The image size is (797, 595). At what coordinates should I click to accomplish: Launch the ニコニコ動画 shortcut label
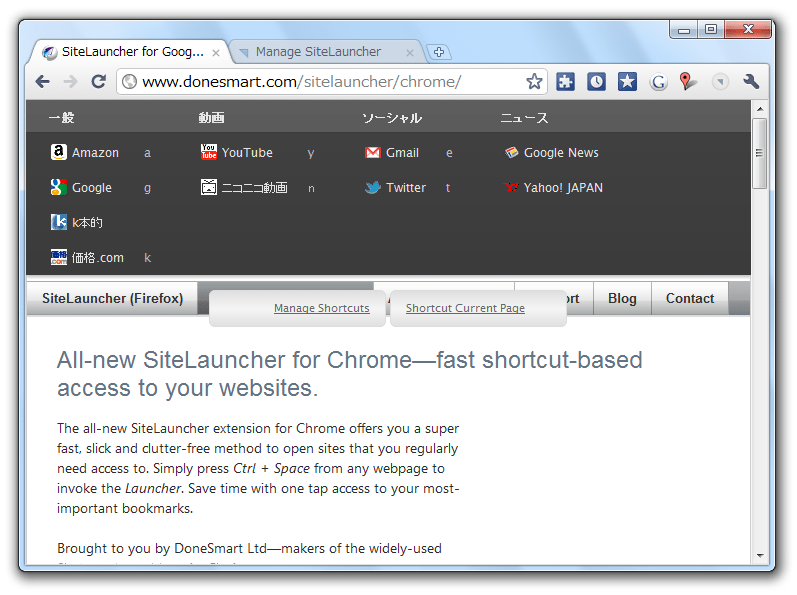pos(255,187)
